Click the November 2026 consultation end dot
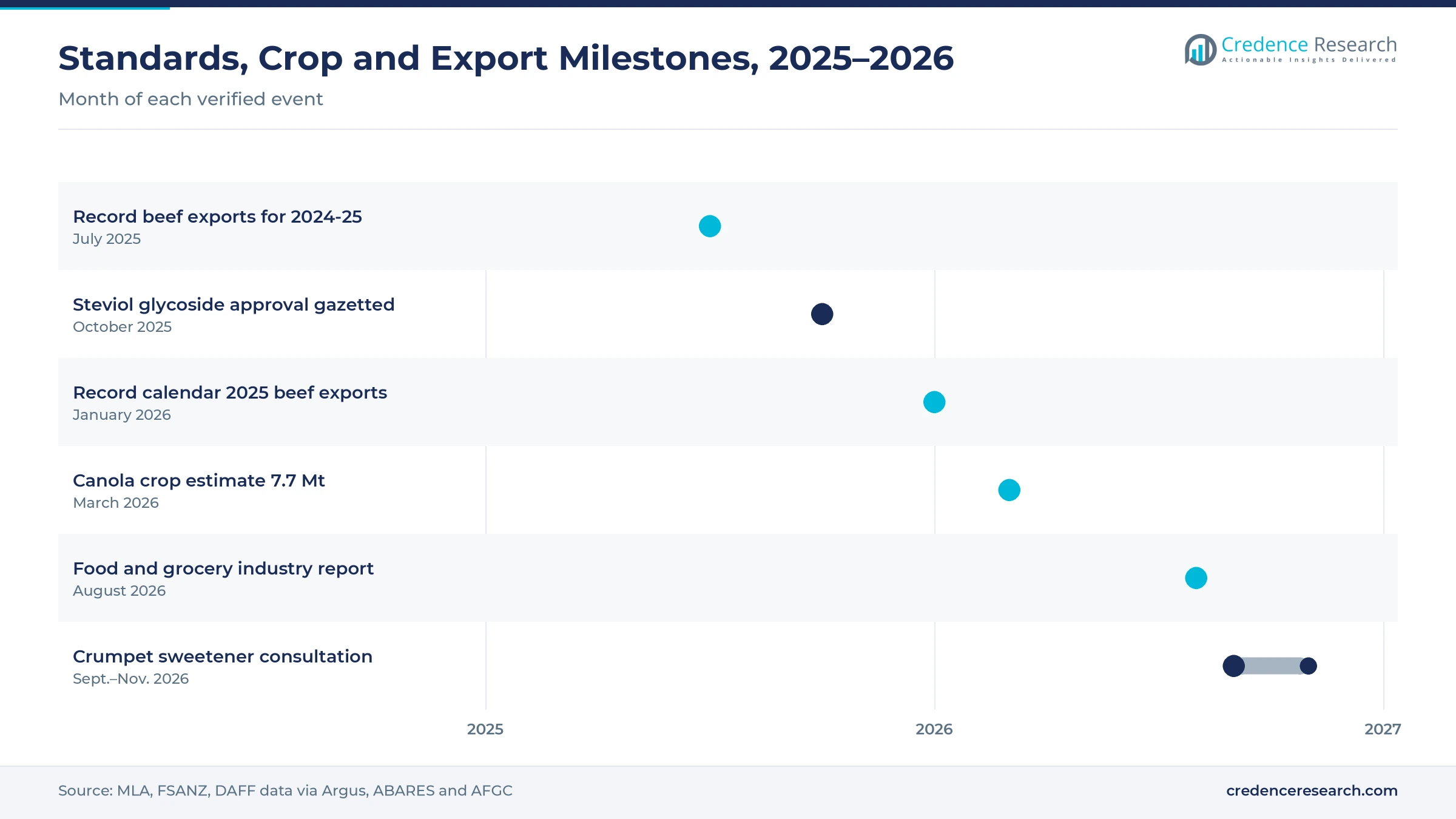1456x819 pixels. pyautogui.click(x=1309, y=666)
